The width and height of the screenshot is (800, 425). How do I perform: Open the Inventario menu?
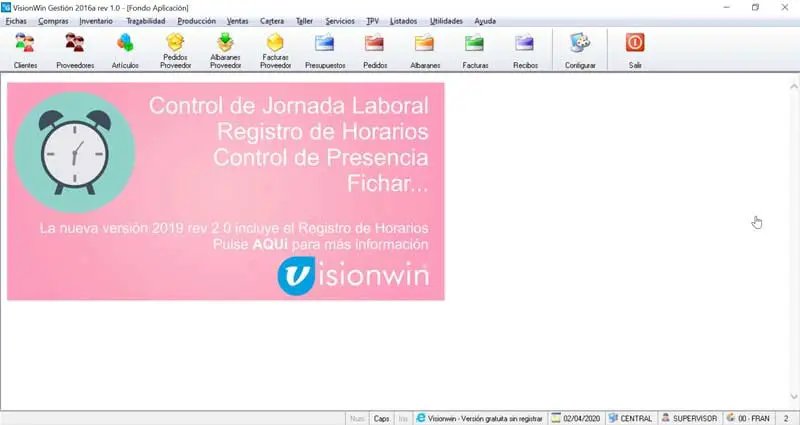click(x=96, y=21)
